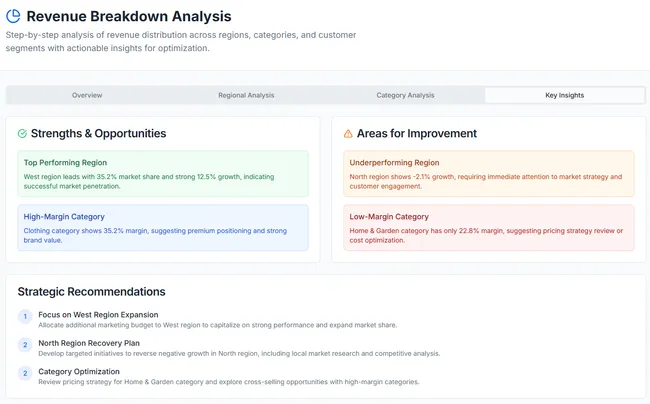
Task: Click the North Region Recovery Plan title
Action: (89, 343)
